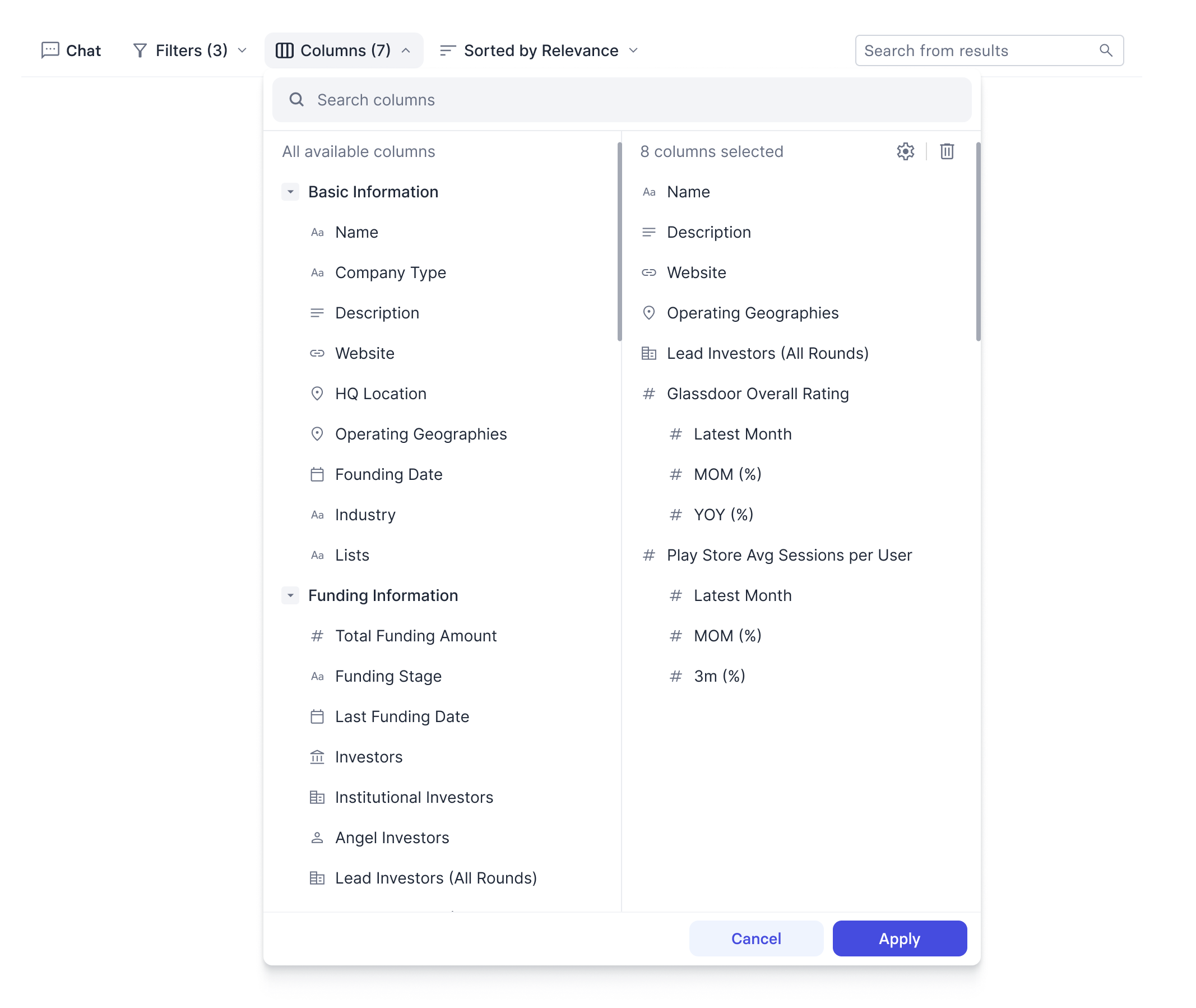Viewport: 1196px width, 1008px height.
Task: Click the person icon beside Angel Investors
Action: tap(317, 838)
